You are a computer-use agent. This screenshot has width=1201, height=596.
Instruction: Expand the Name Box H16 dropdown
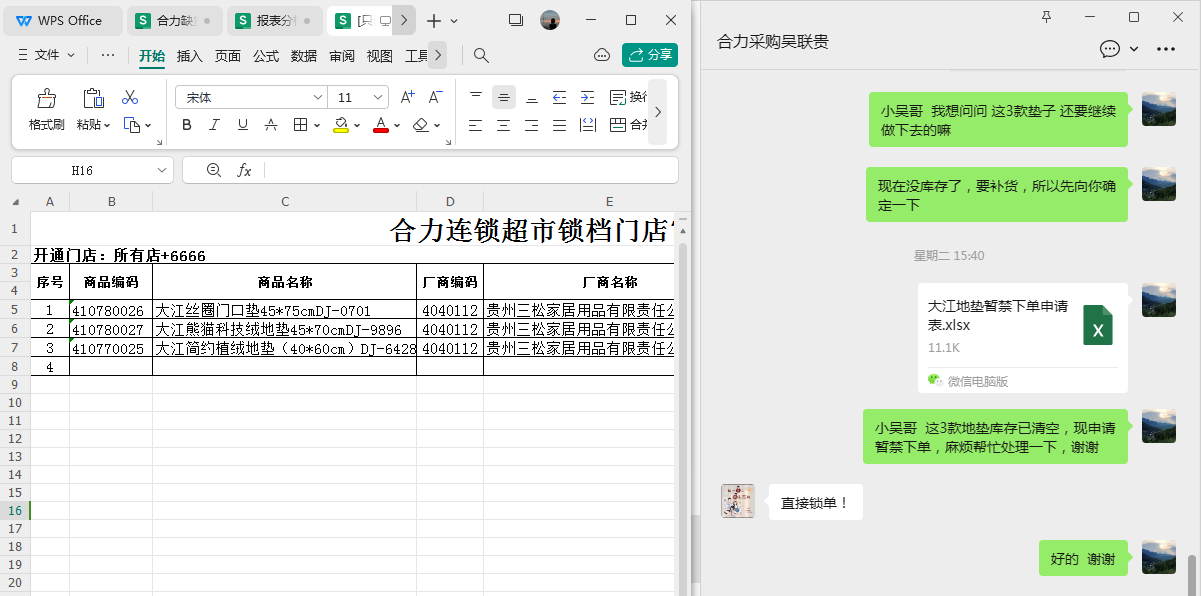click(x=162, y=170)
